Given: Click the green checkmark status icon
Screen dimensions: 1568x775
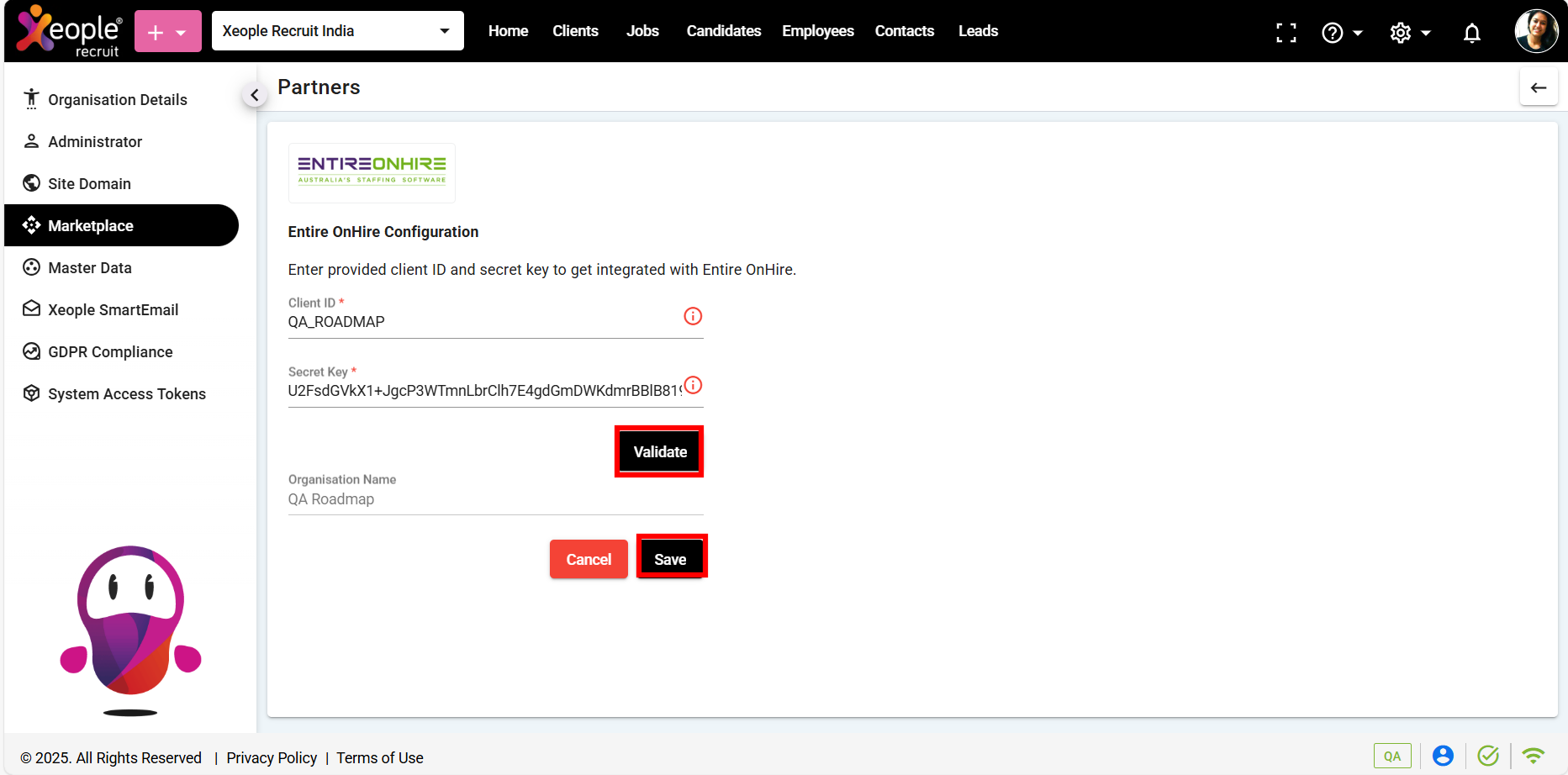Looking at the screenshot, I should (1488, 756).
